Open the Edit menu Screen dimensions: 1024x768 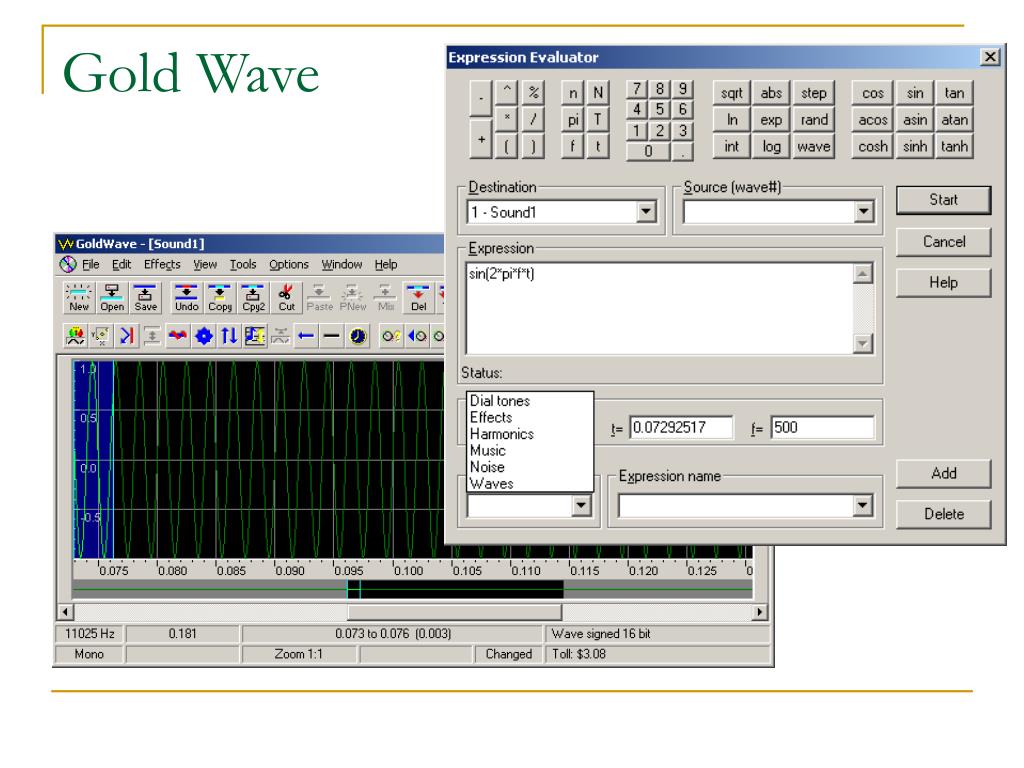click(121, 264)
